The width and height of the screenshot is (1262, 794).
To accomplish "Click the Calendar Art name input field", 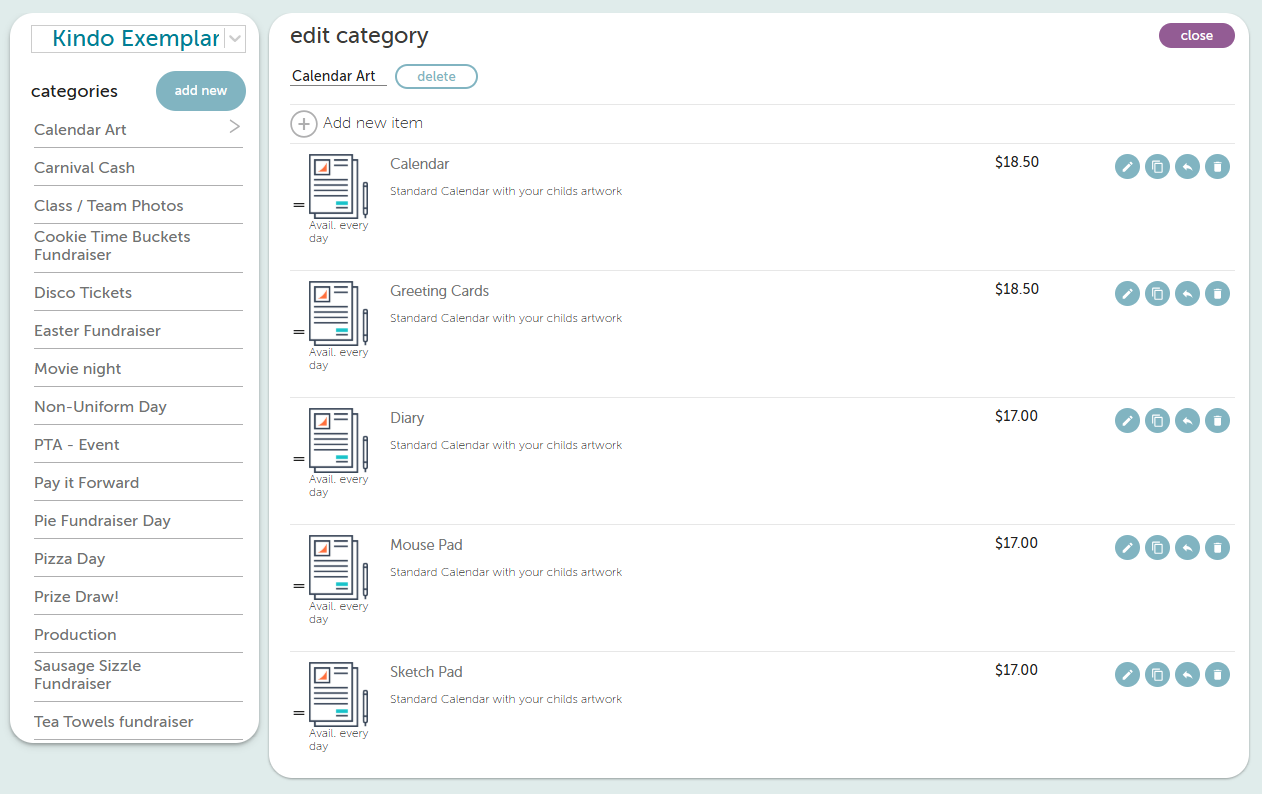I will tap(337, 76).
